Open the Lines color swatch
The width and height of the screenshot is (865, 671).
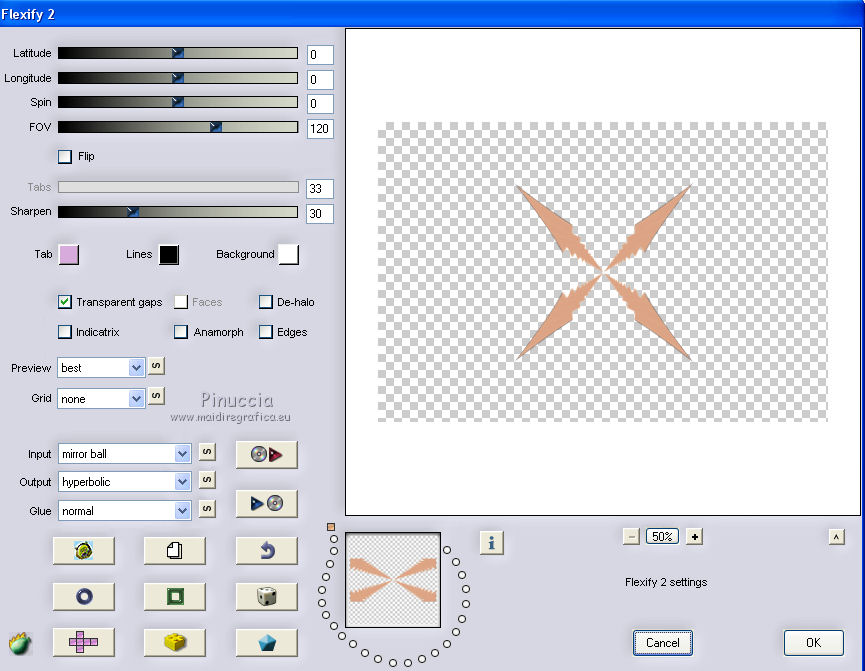(x=169, y=254)
